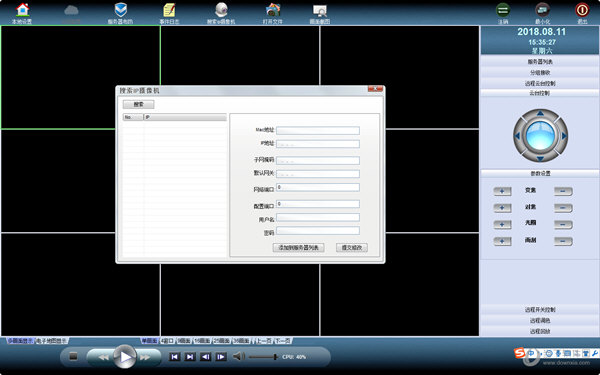Image resolution: width=600 pixels, height=375 pixels.
Task: Select the 16画面 sixteen-view layout
Action: point(202,341)
